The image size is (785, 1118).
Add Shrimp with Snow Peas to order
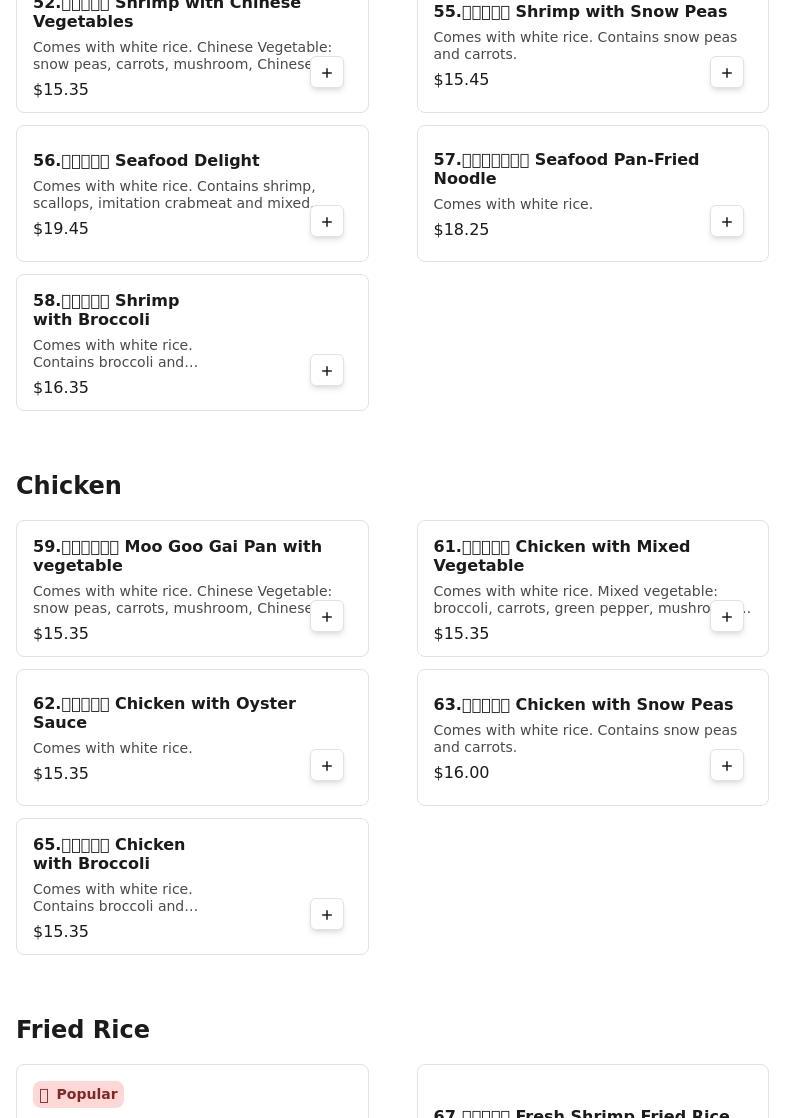point(727,73)
